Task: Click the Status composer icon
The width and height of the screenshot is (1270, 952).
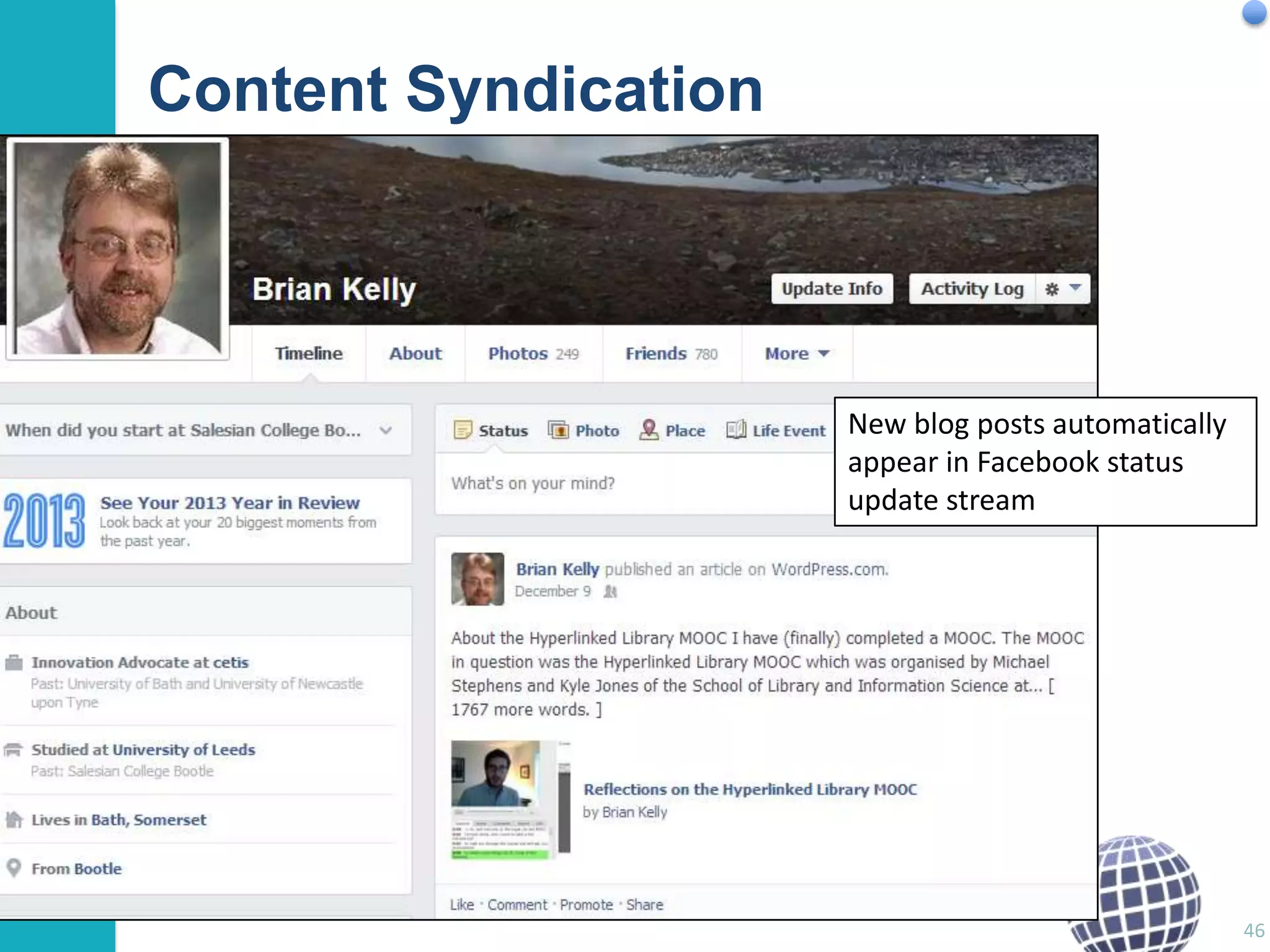Action: [x=463, y=430]
